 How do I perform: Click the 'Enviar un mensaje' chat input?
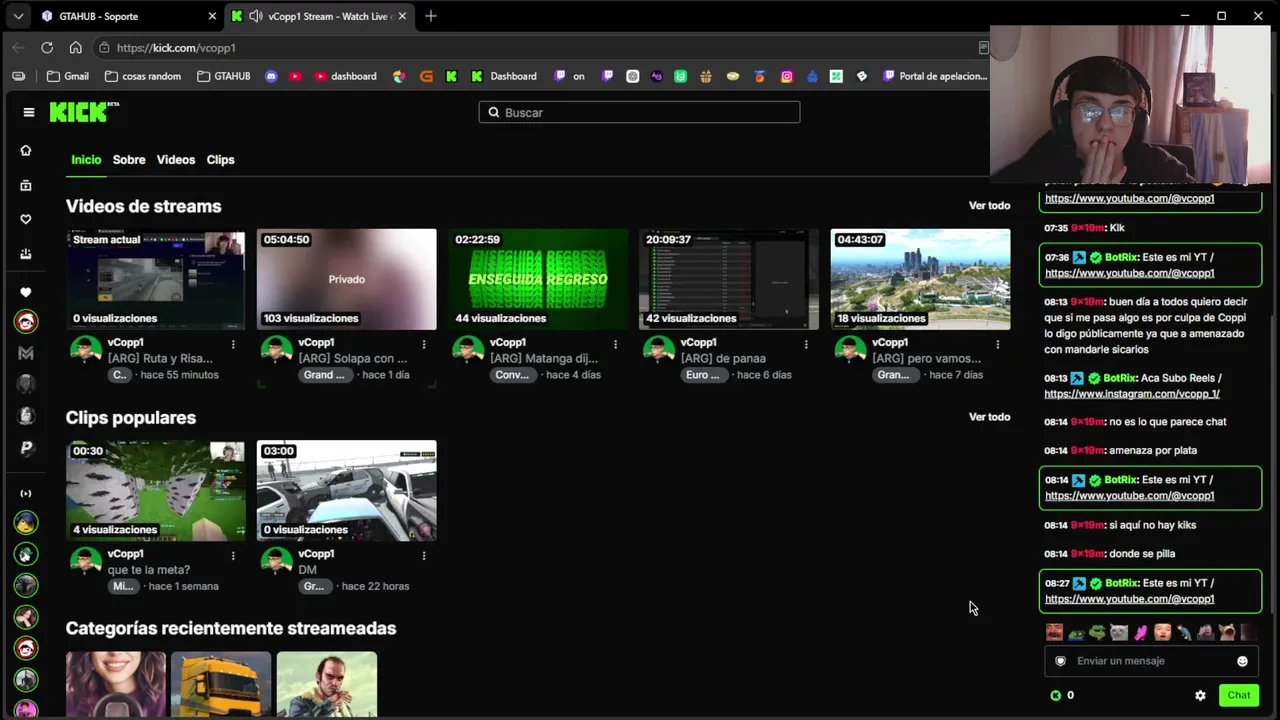point(1150,661)
